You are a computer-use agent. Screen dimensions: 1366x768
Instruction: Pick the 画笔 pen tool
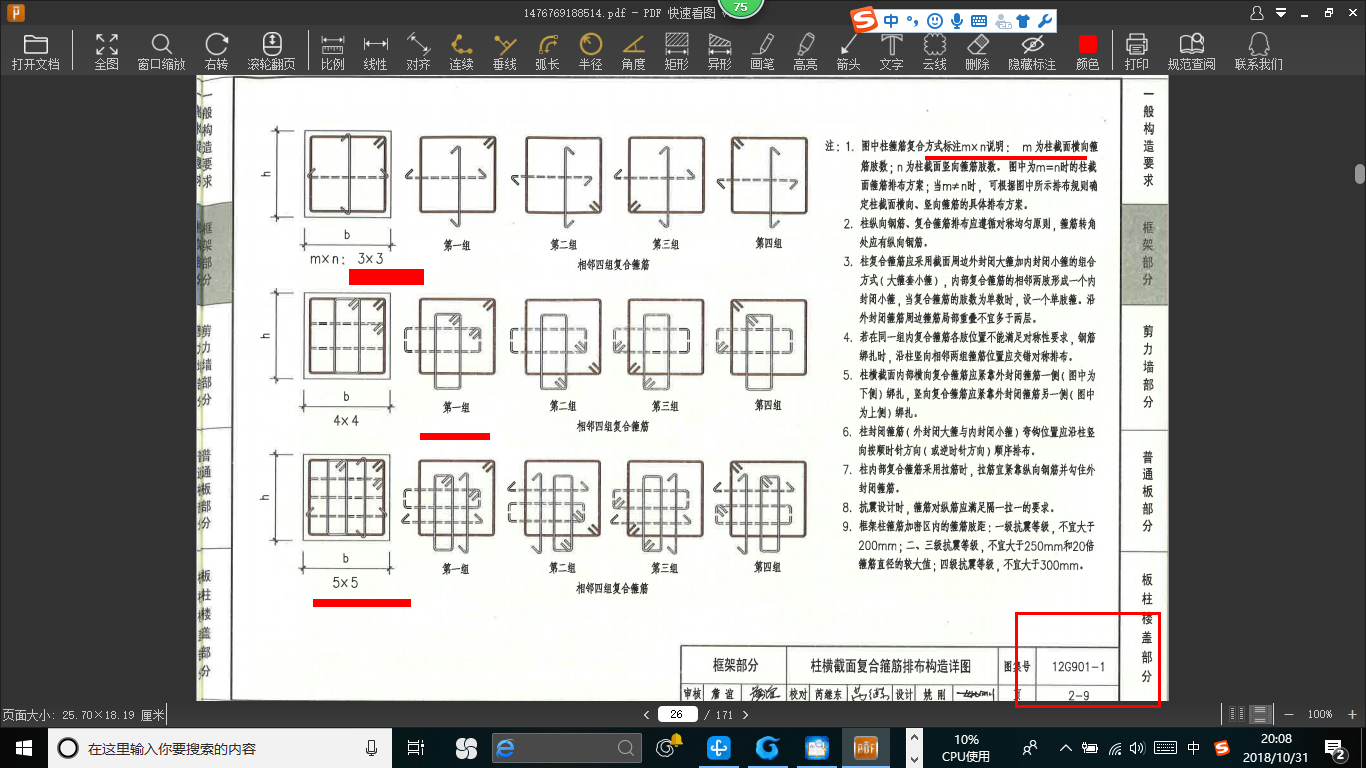click(762, 51)
